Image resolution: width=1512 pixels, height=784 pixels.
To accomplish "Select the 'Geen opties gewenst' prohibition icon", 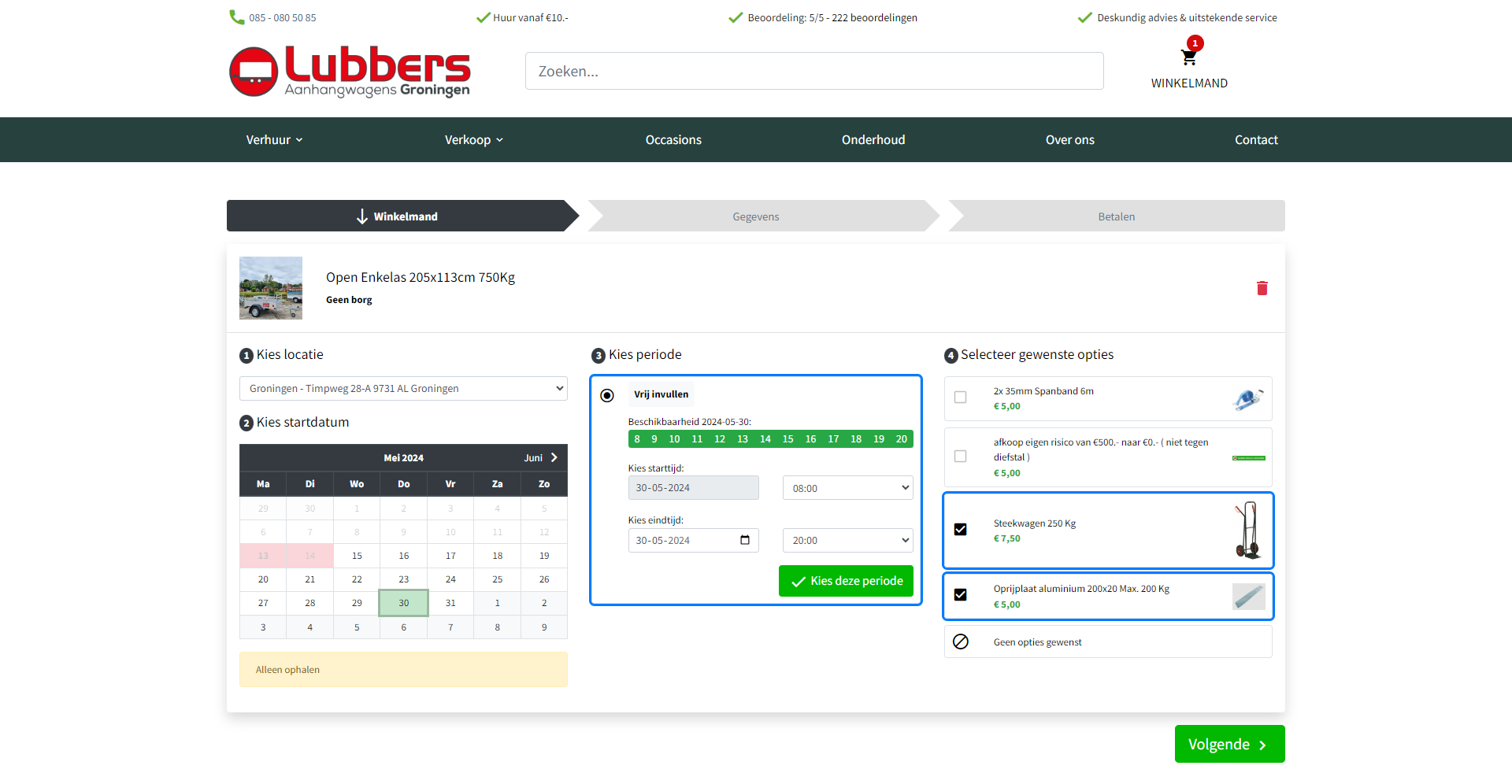I will [961, 642].
